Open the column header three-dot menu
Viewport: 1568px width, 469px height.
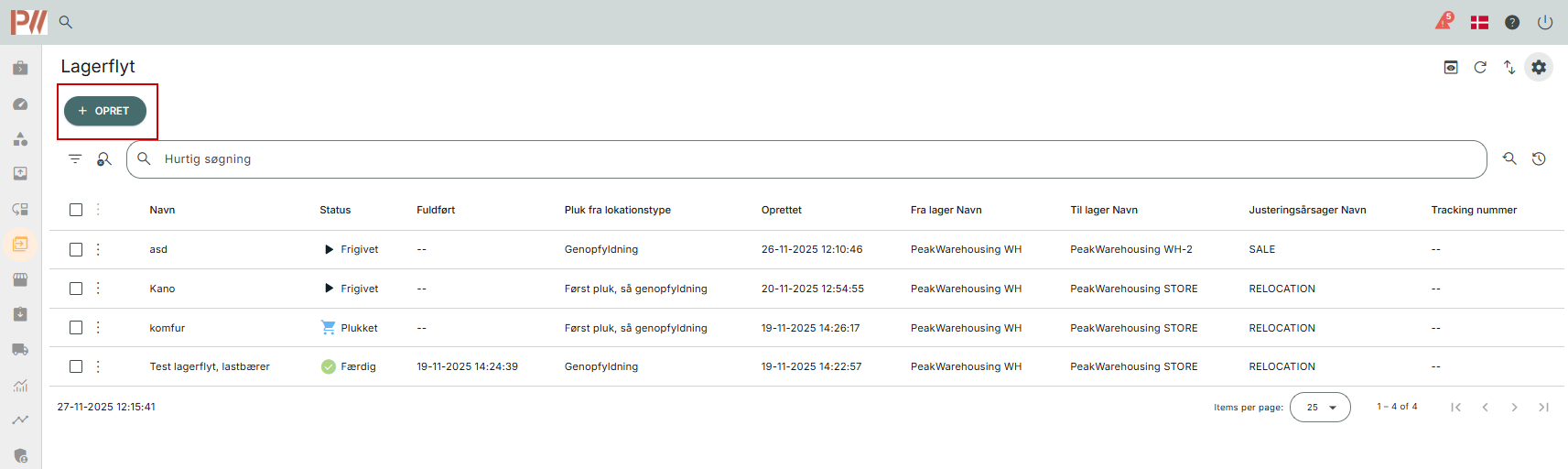click(98, 210)
